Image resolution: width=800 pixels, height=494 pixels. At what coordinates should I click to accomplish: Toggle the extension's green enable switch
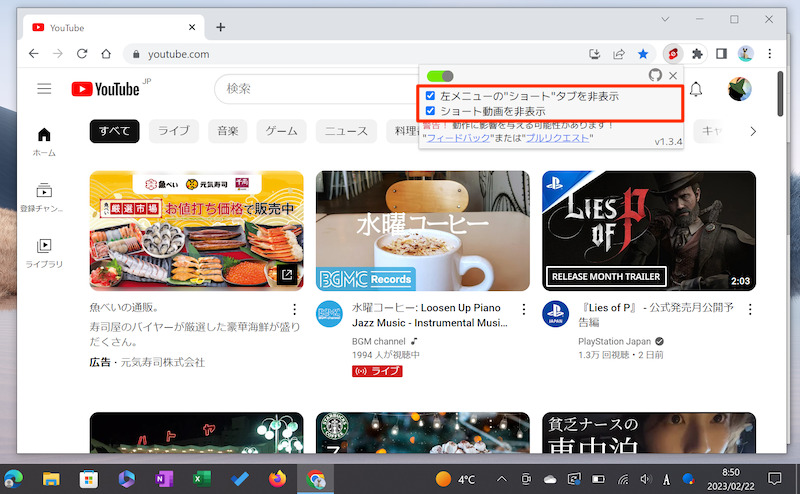[440, 76]
